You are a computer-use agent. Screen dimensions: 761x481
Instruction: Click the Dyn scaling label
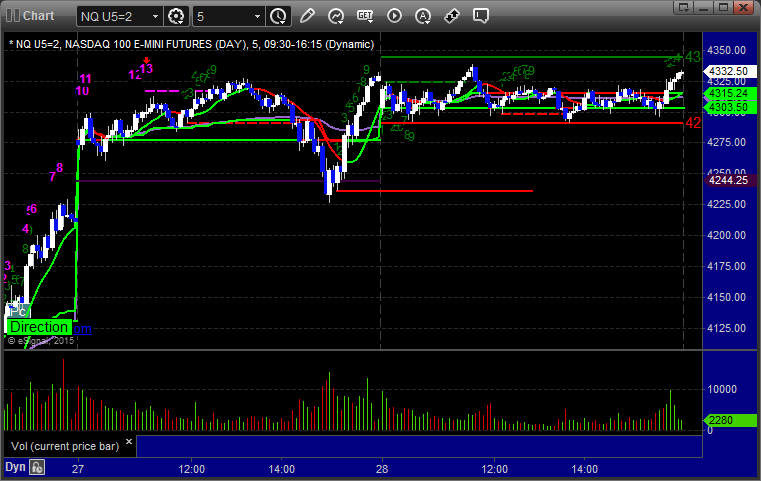click(15, 467)
